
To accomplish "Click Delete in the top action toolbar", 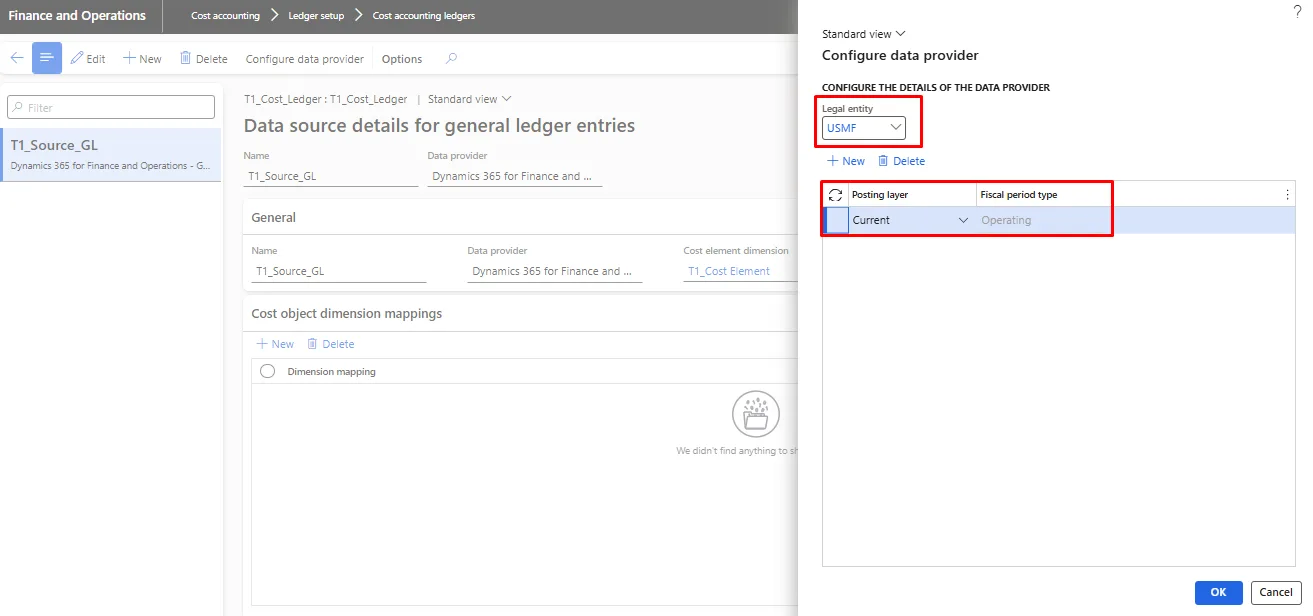I will coord(203,59).
